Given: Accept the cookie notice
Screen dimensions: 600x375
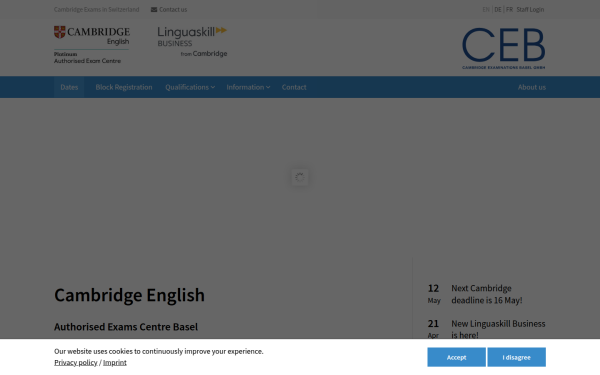Looking at the screenshot, I should click(x=456, y=357).
